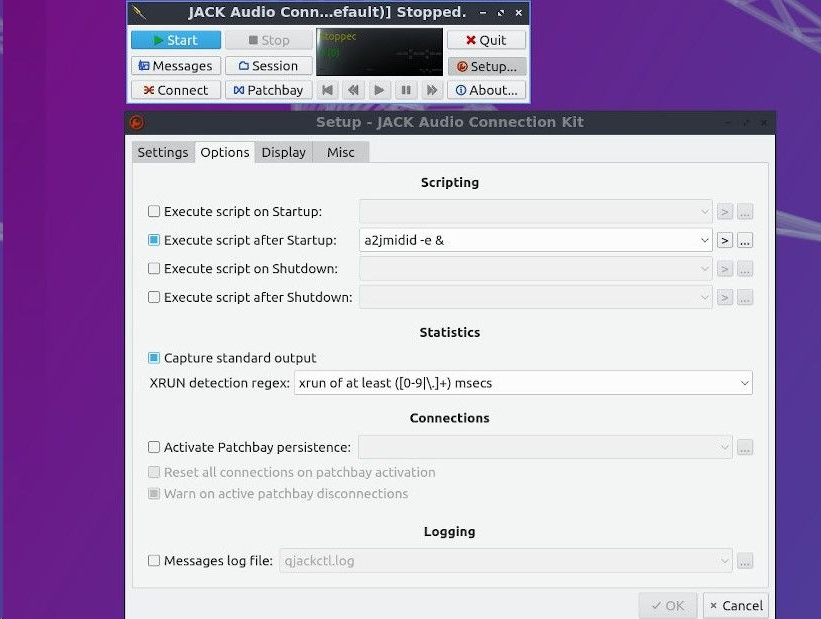Open the Messages window
This screenshot has width=821, height=619.
175,66
